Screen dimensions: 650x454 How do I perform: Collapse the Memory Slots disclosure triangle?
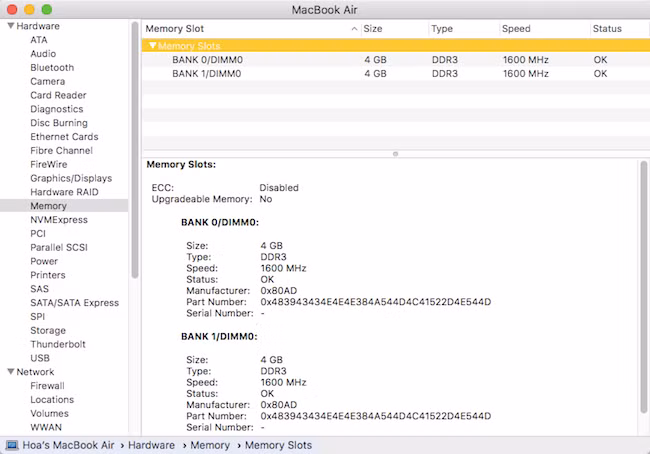(x=152, y=46)
